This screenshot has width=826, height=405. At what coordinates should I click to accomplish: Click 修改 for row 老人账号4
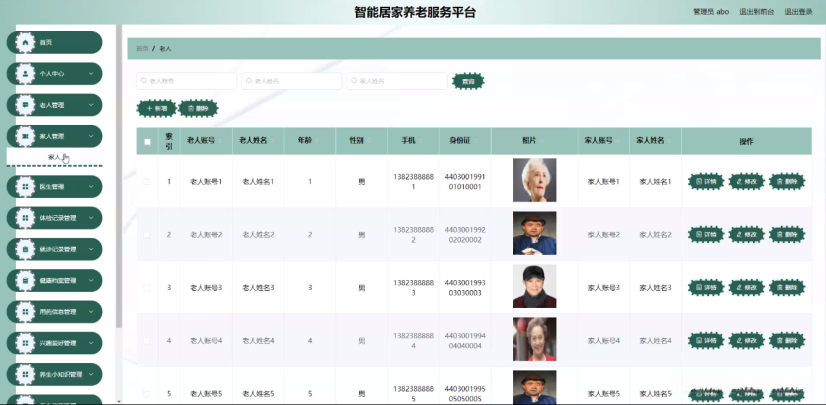click(x=746, y=341)
